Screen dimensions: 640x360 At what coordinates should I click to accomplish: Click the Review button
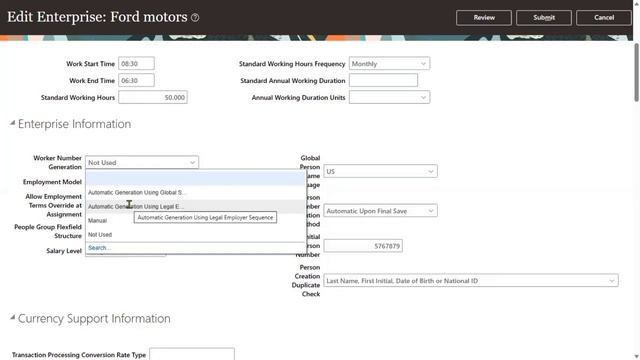point(484,18)
